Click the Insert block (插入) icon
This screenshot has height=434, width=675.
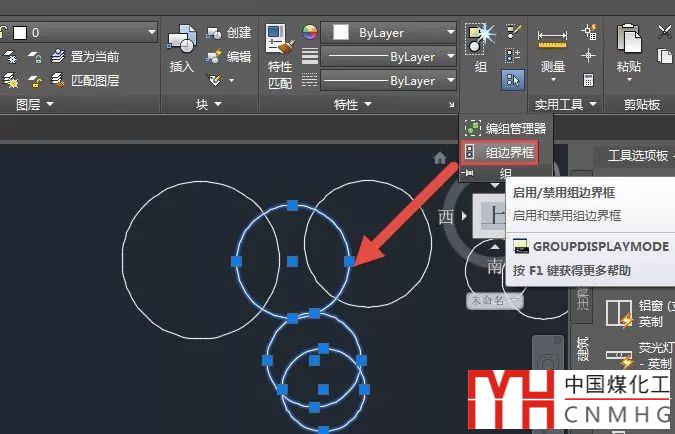[x=181, y=47]
